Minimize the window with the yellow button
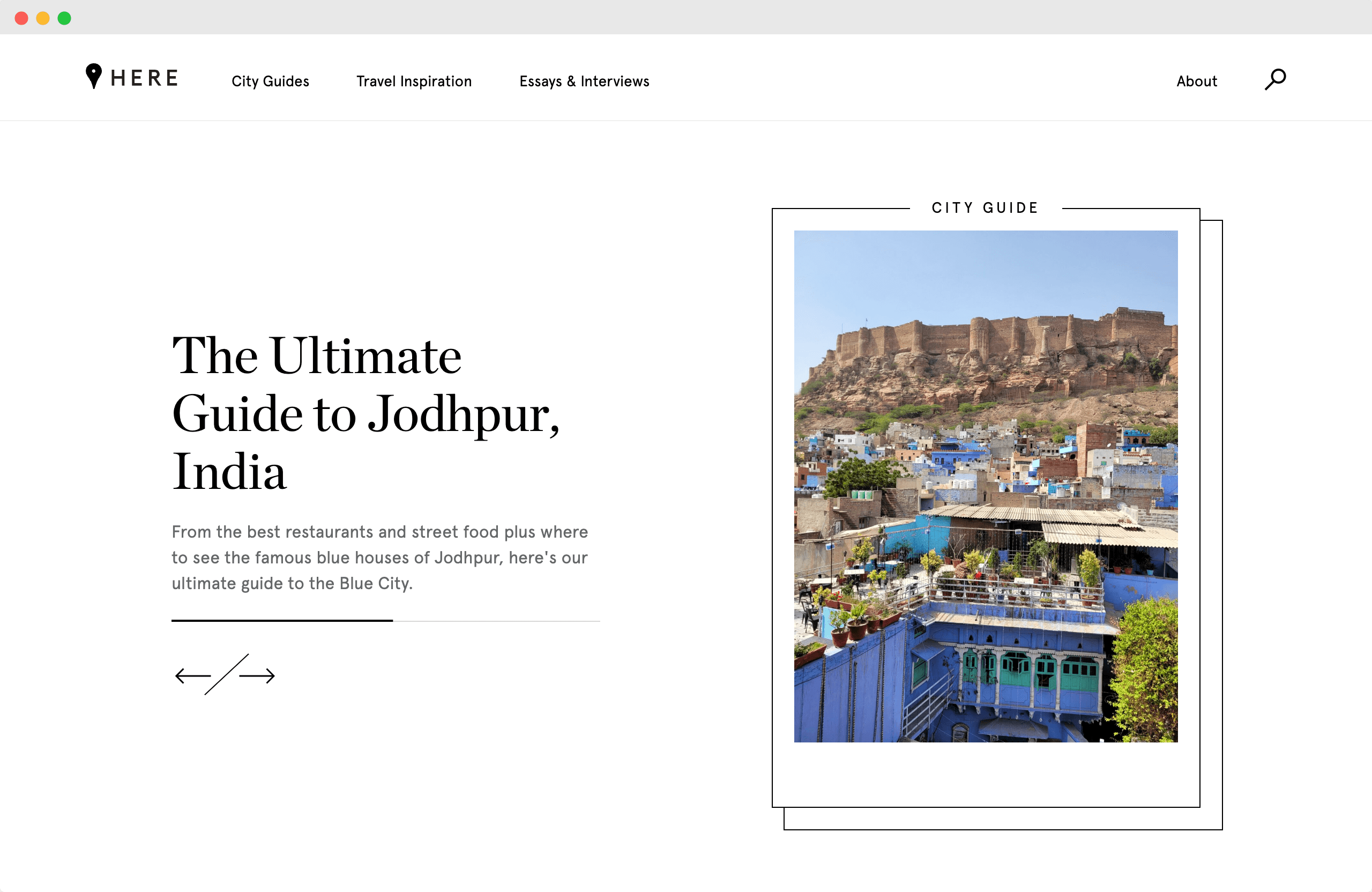 (x=43, y=18)
